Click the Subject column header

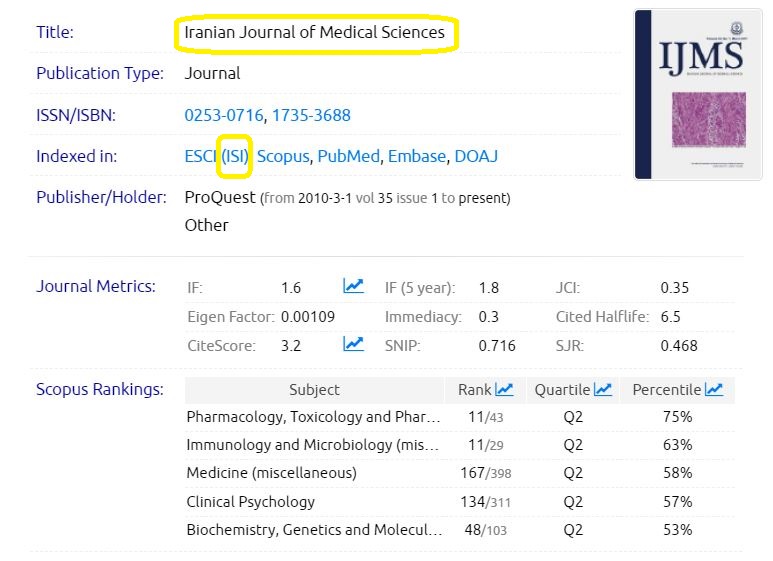pos(314,390)
